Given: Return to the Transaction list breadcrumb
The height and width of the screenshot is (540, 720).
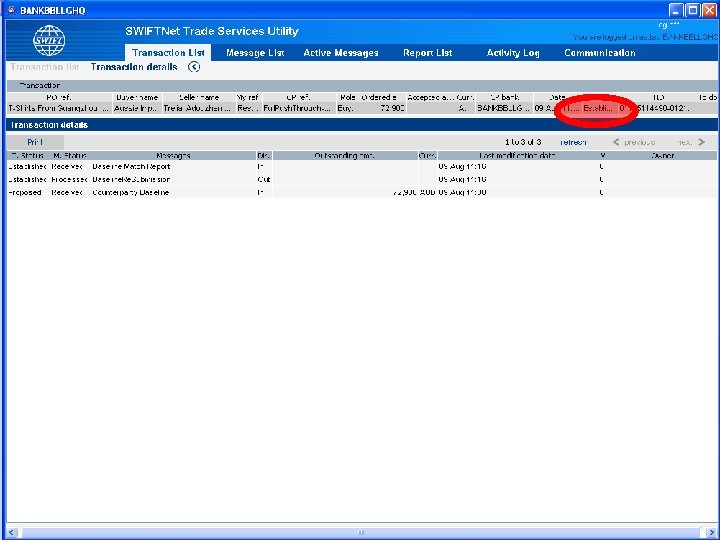Looking at the screenshot, I should click(x=45, y=67).
